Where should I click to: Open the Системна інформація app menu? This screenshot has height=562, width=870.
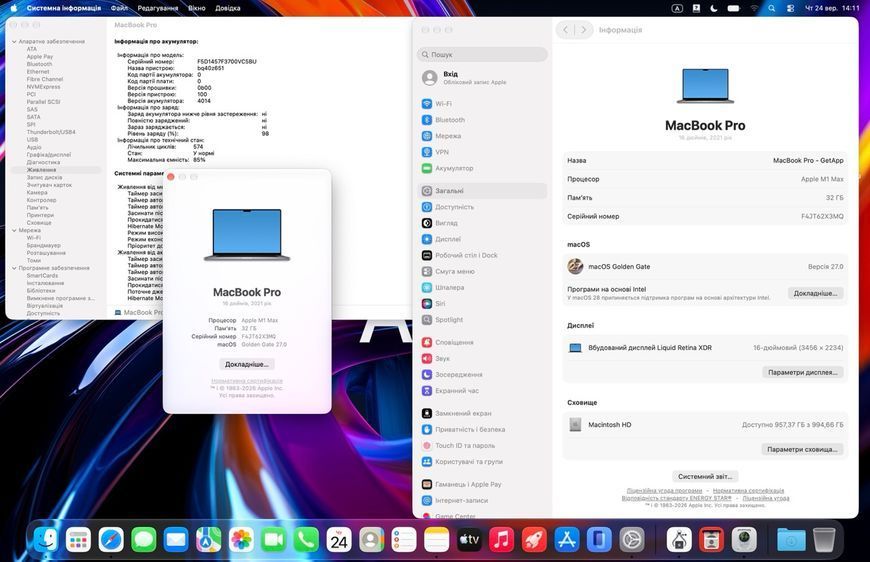click(x=64, y=8)
